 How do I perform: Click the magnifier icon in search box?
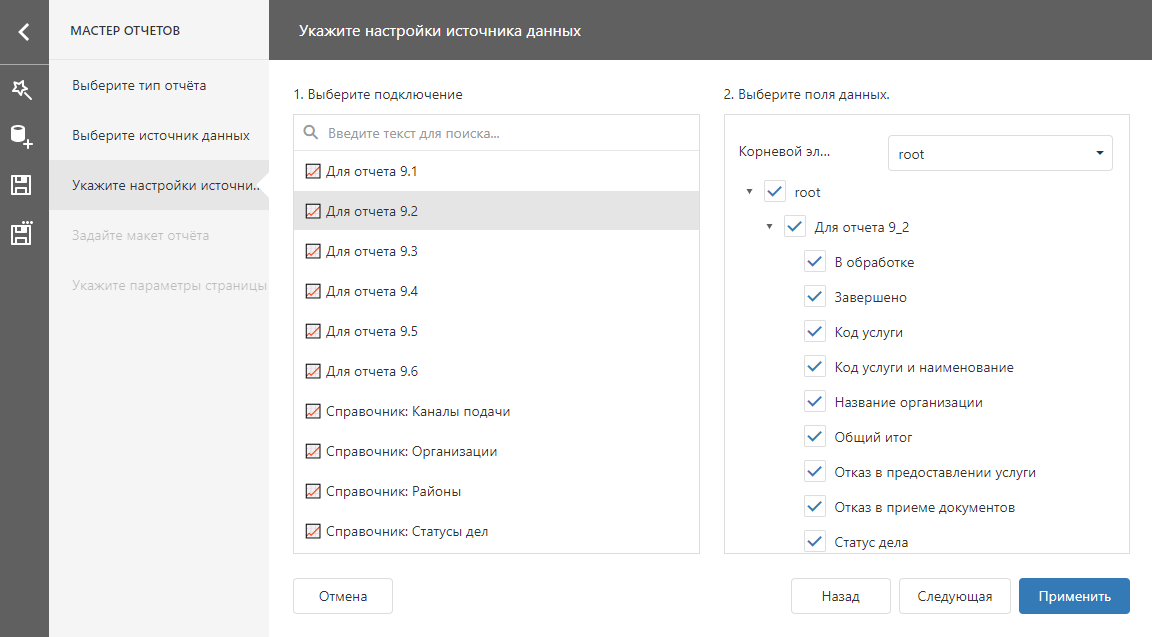click(x=311, y=133)
